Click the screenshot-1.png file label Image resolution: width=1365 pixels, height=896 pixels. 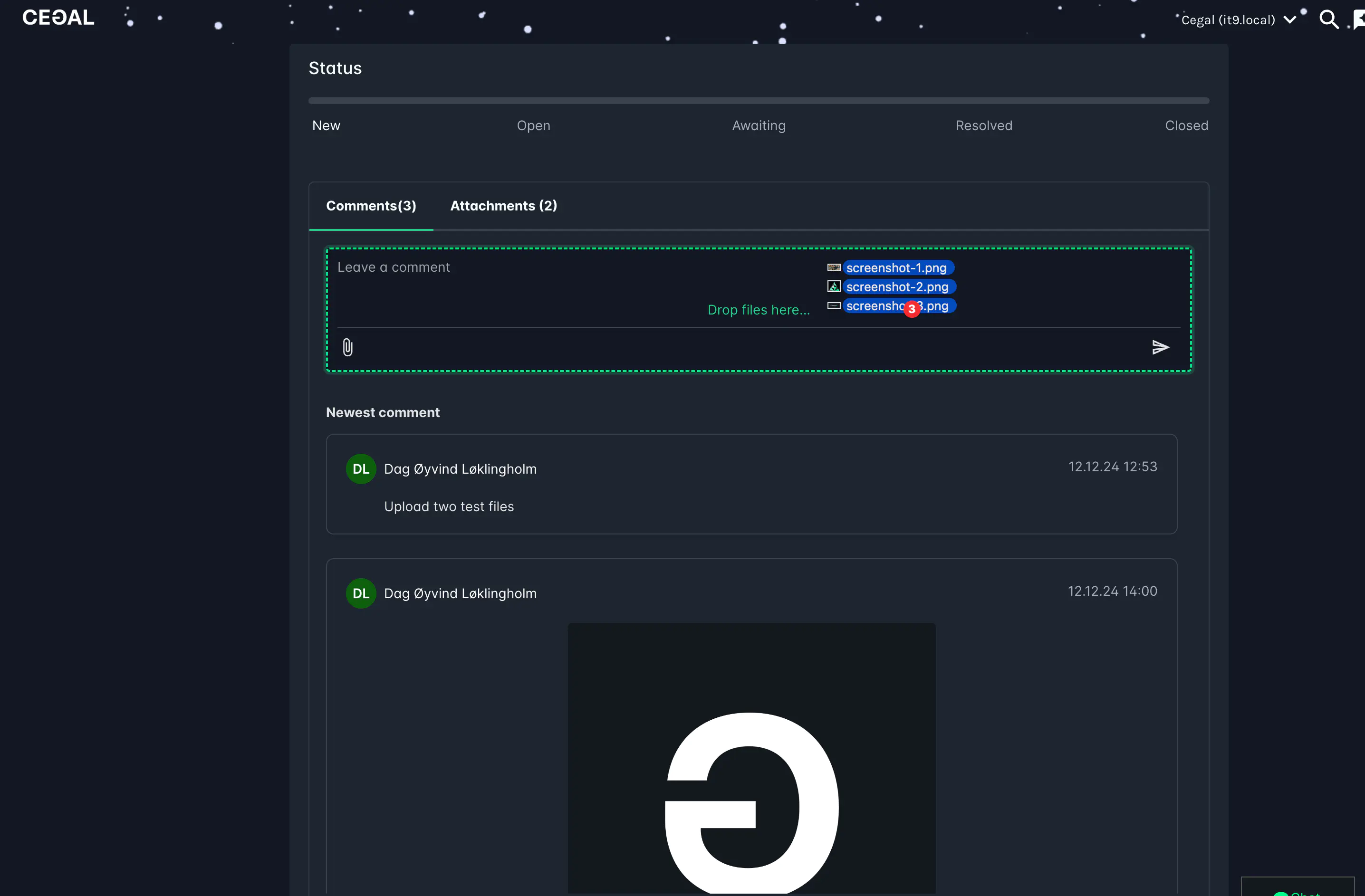(898, 268)
